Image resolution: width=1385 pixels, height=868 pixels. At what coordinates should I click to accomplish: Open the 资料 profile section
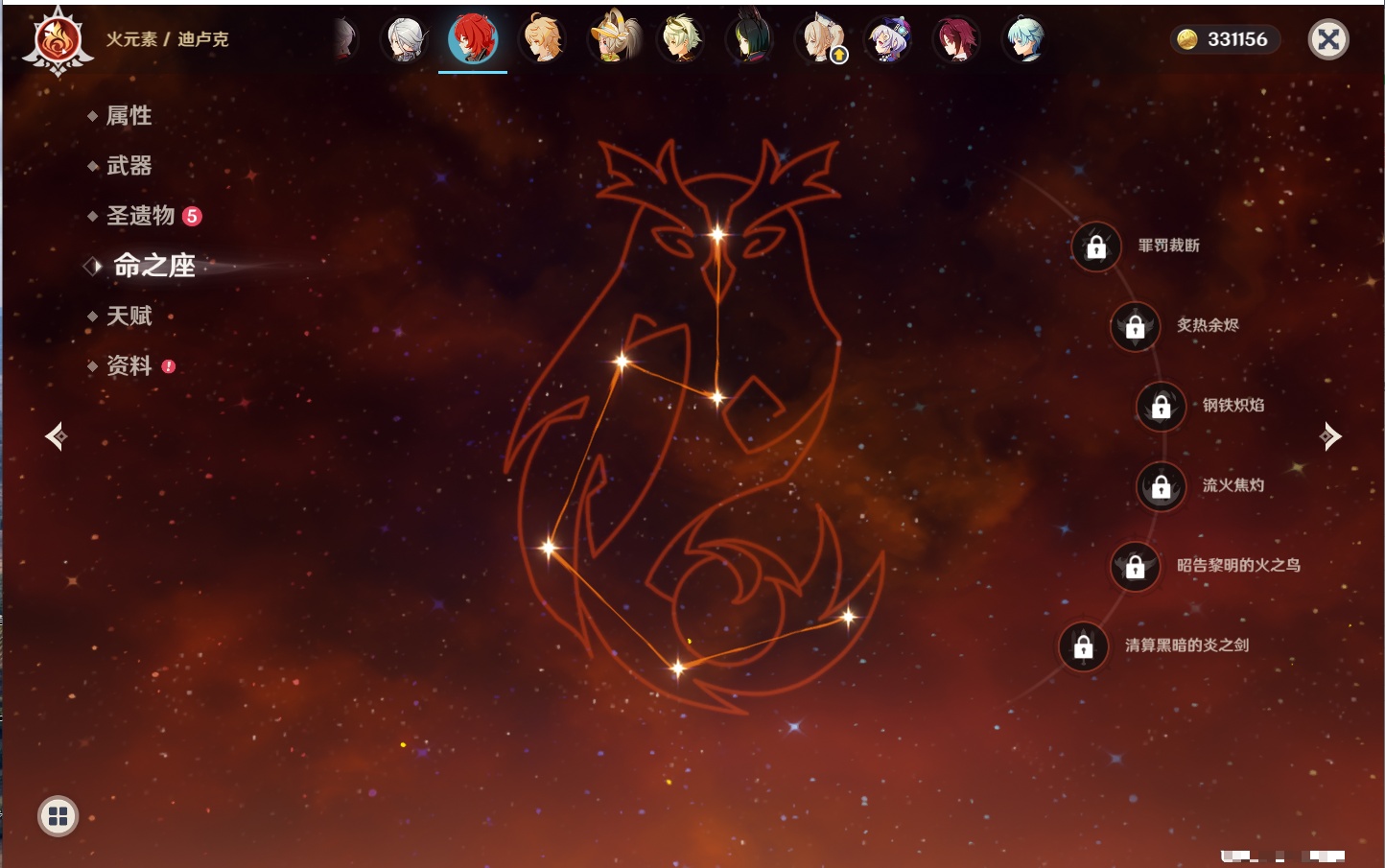(129, 365)
